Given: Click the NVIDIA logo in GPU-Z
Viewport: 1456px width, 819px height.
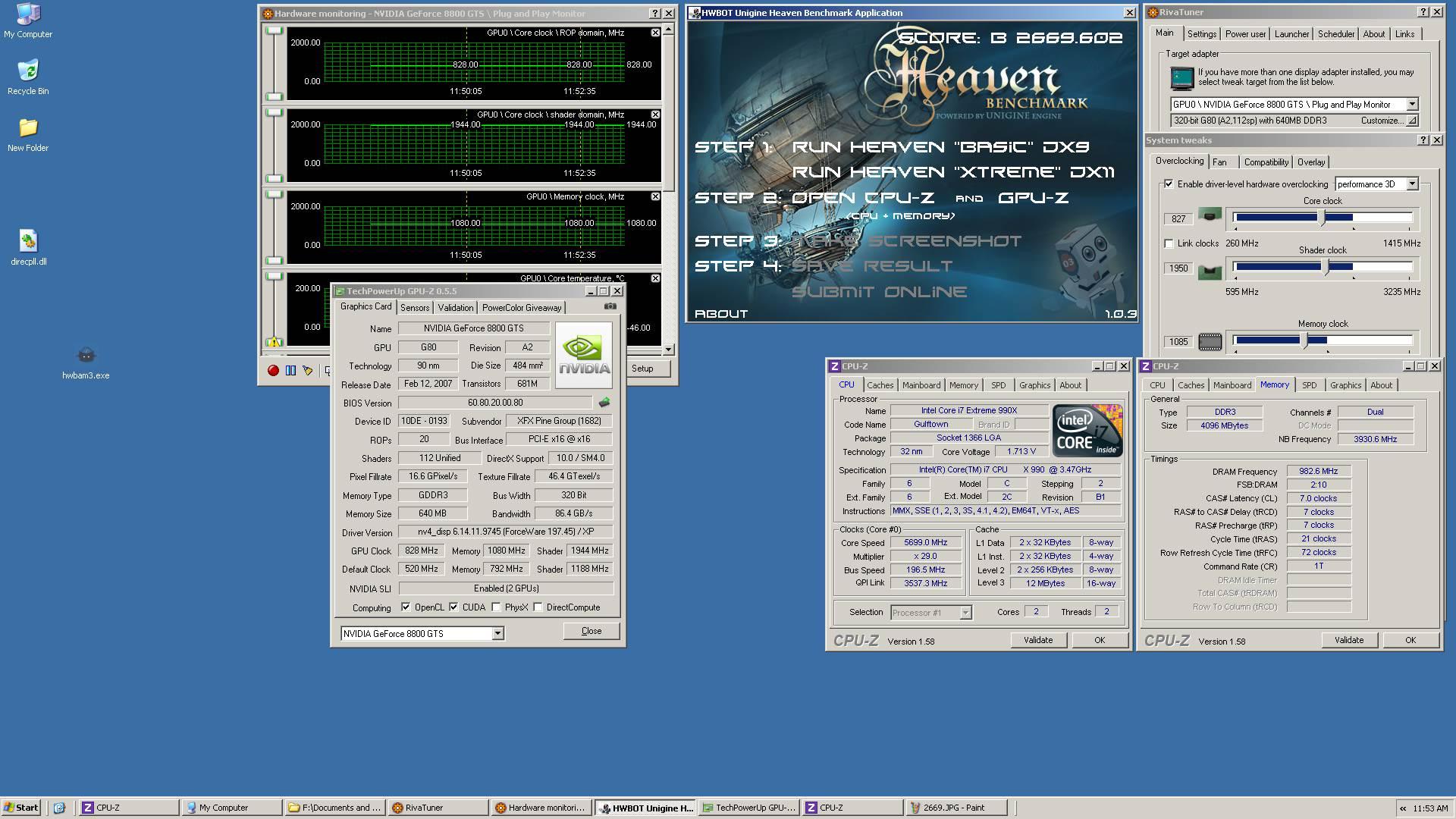Looking at the screenshot, I should coord(583,355).
